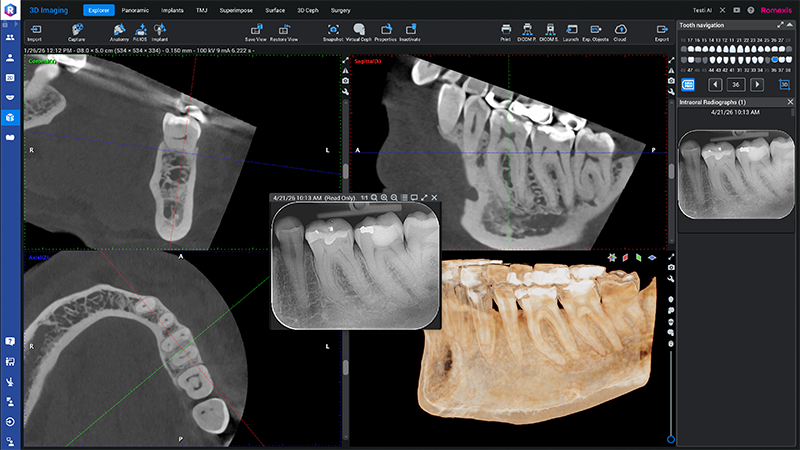The width and height of the screenshot is (800, 450).
Task: Switch to the Surgery tab
Action: coord(340,10)
